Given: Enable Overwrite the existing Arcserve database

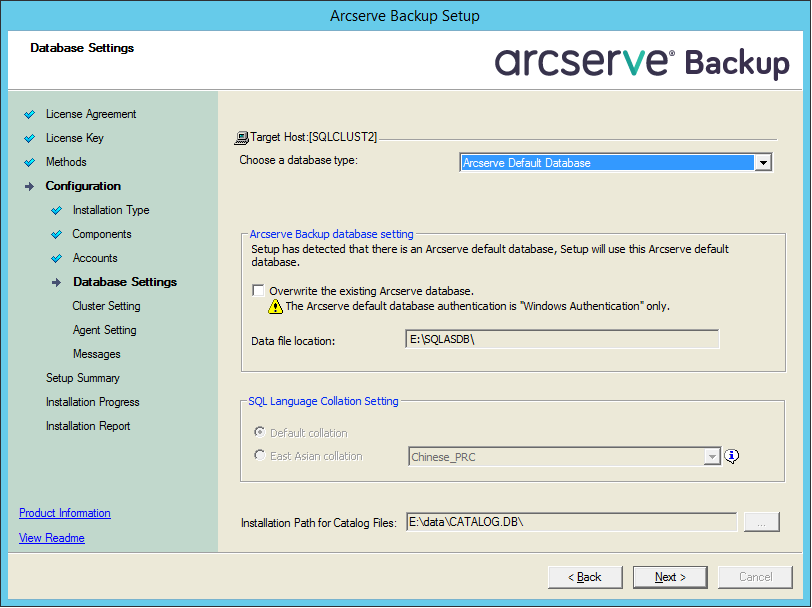Looking at the screenshot, I should (259, 291).
